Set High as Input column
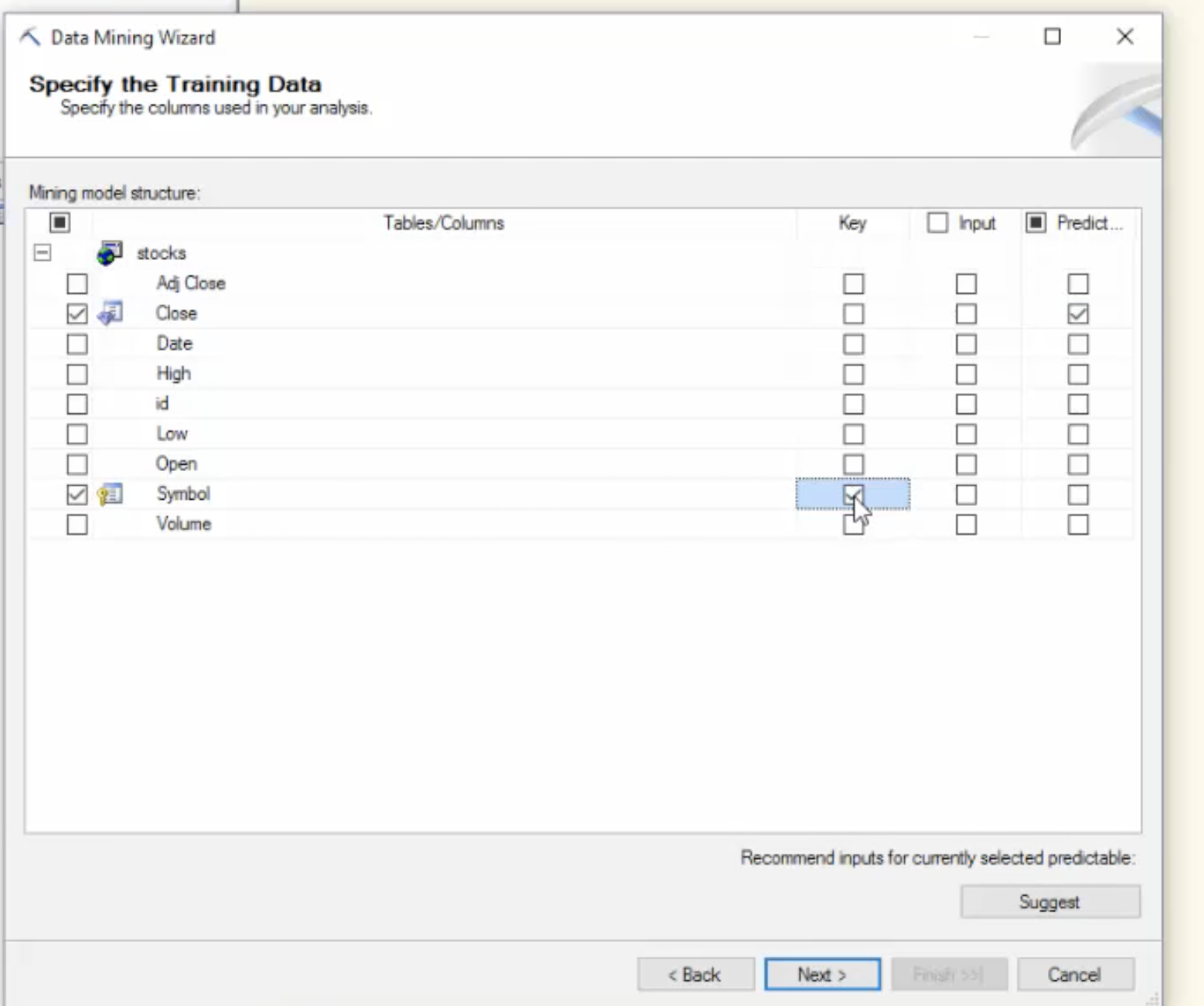The width and height of the screenshot is (1204, 1006). pos(966,374)
